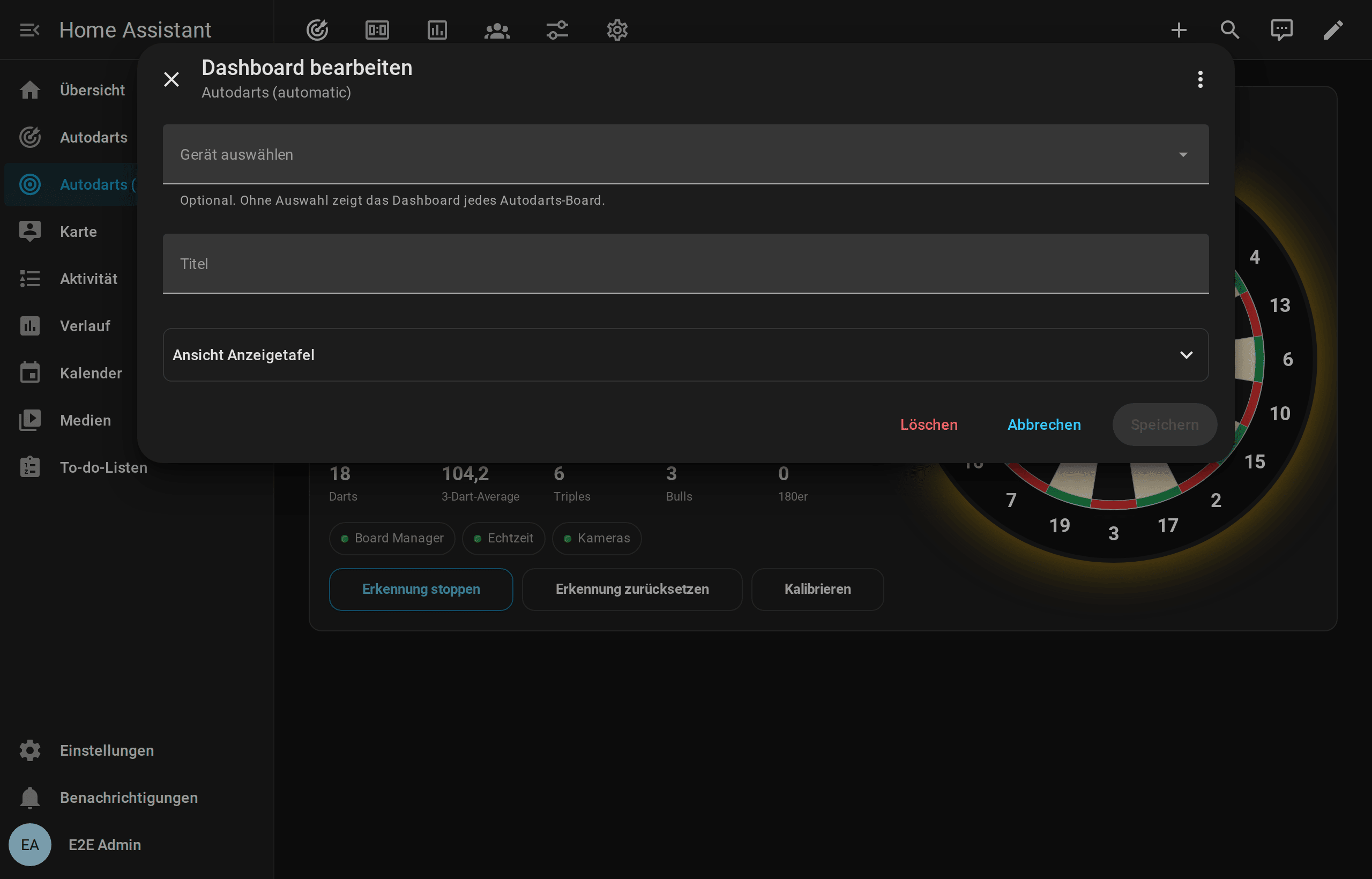
Task: Click the pencil edit dashboard icon
Action: tap(1333, 29)
